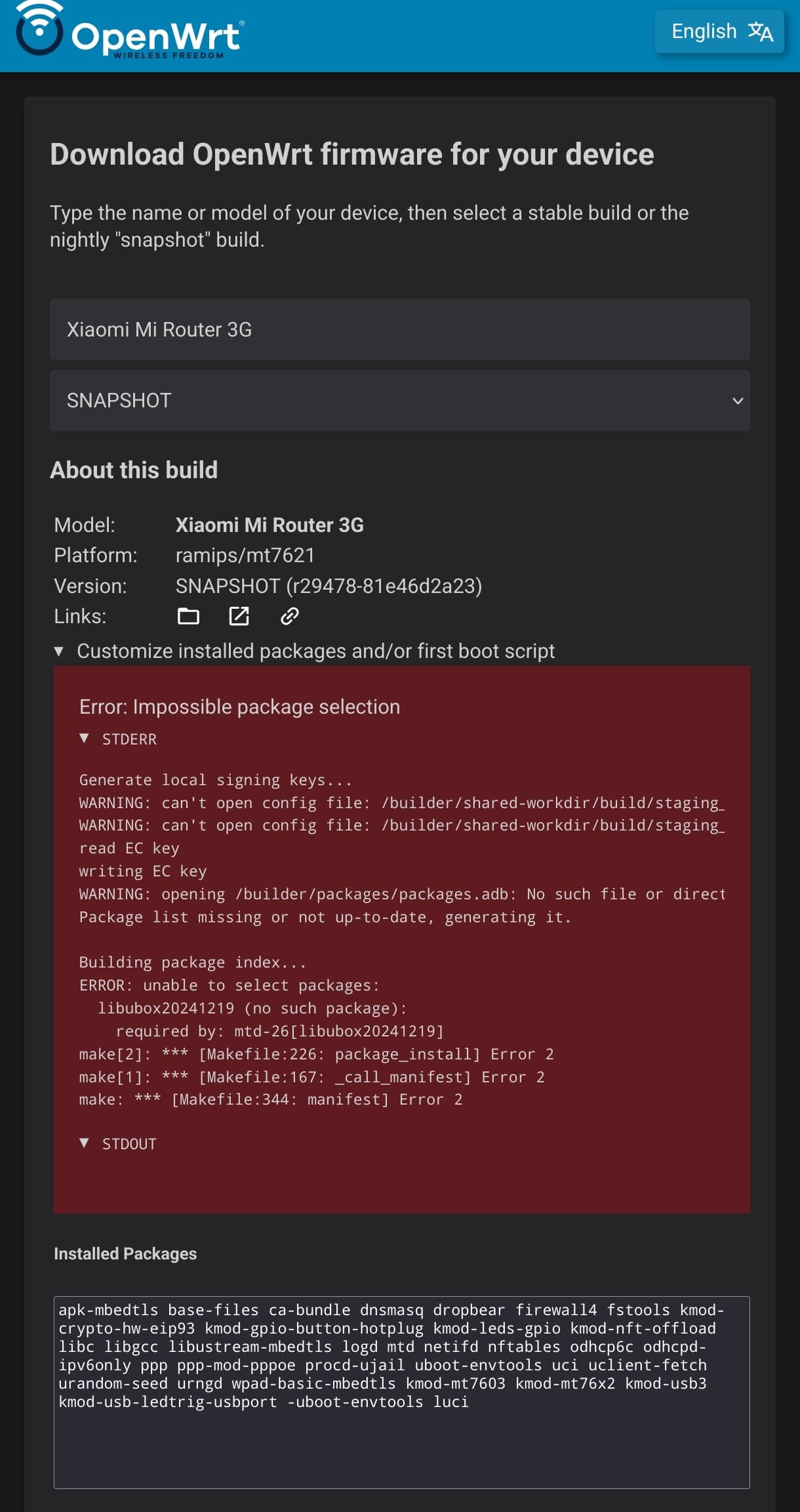
Task: Click the 'Installed Packages' label
Action: [x=125, y=1254]
